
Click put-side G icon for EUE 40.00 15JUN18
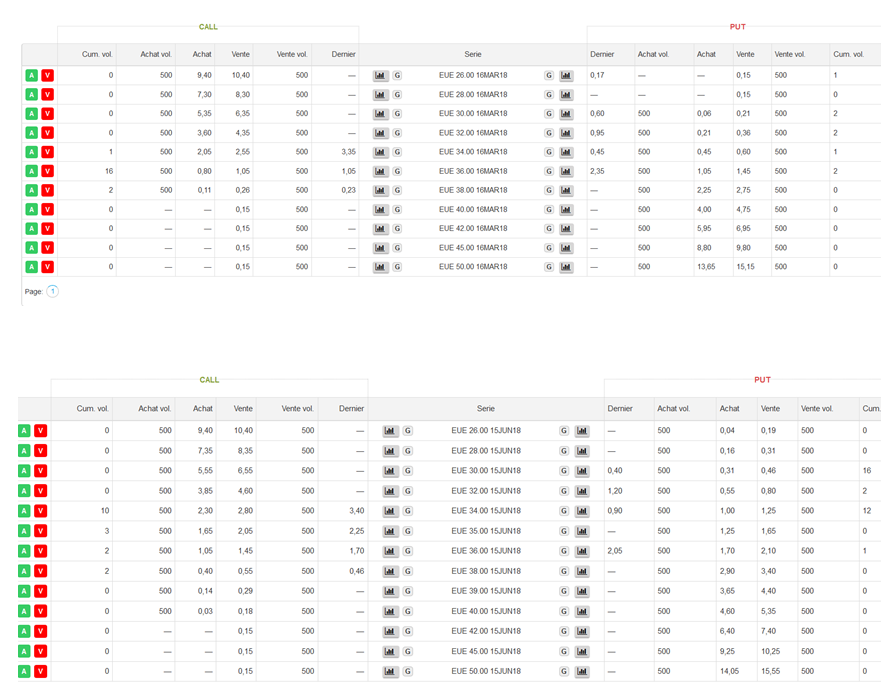(564, 611)
